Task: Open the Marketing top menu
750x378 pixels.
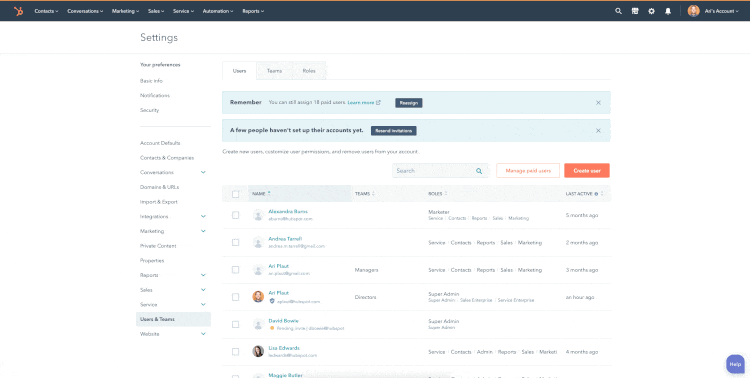Action: pos(125,11)
